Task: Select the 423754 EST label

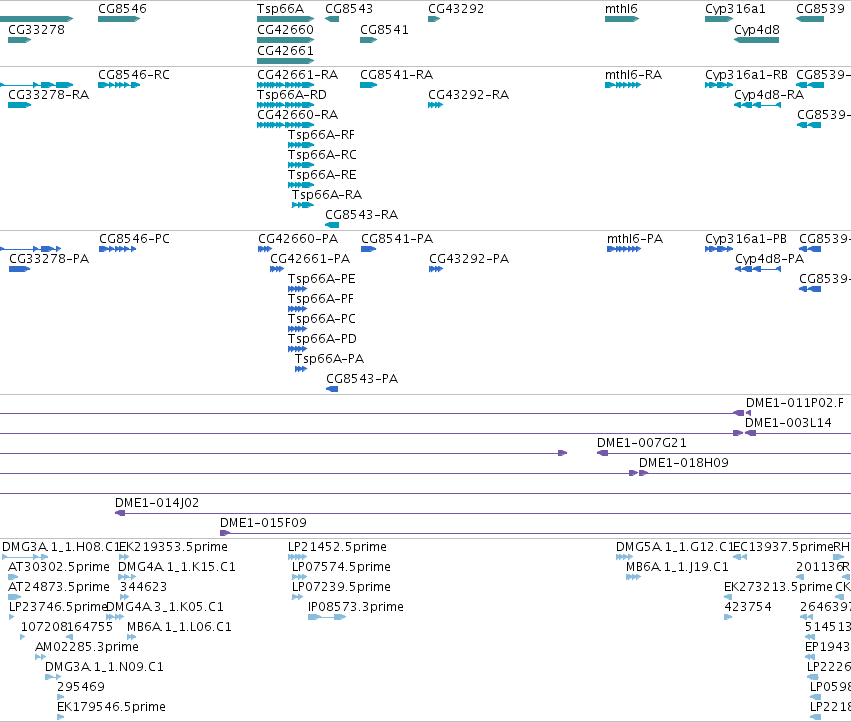Action: click(748, 607)
